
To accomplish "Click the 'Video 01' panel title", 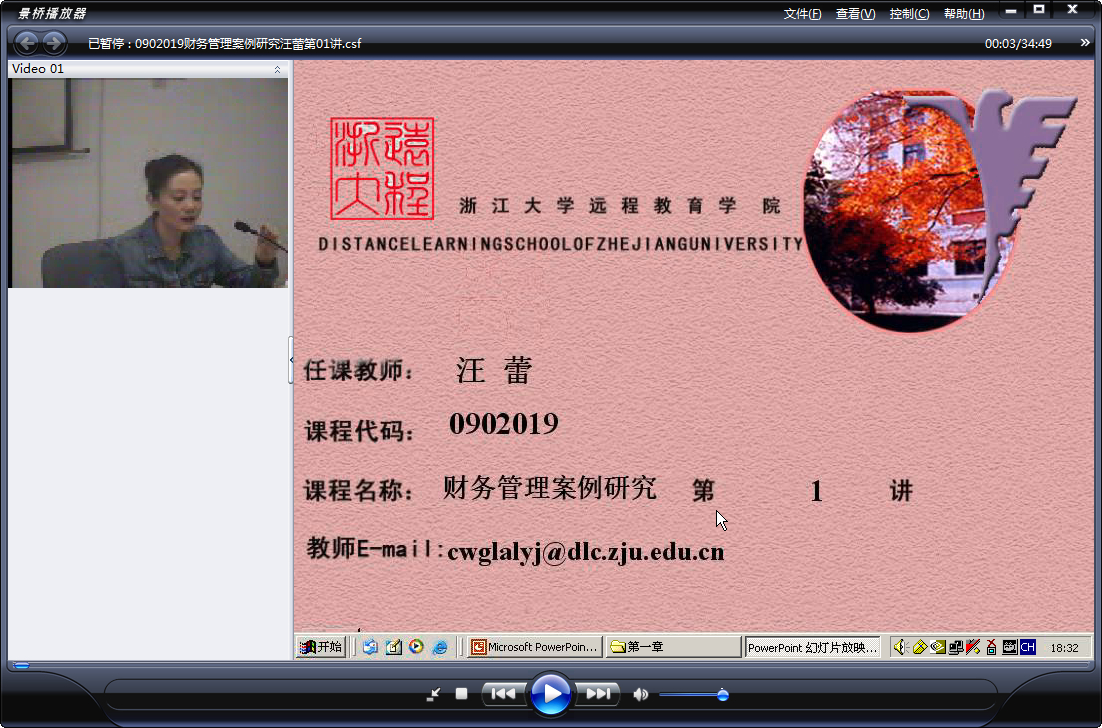I will point(38,69).
